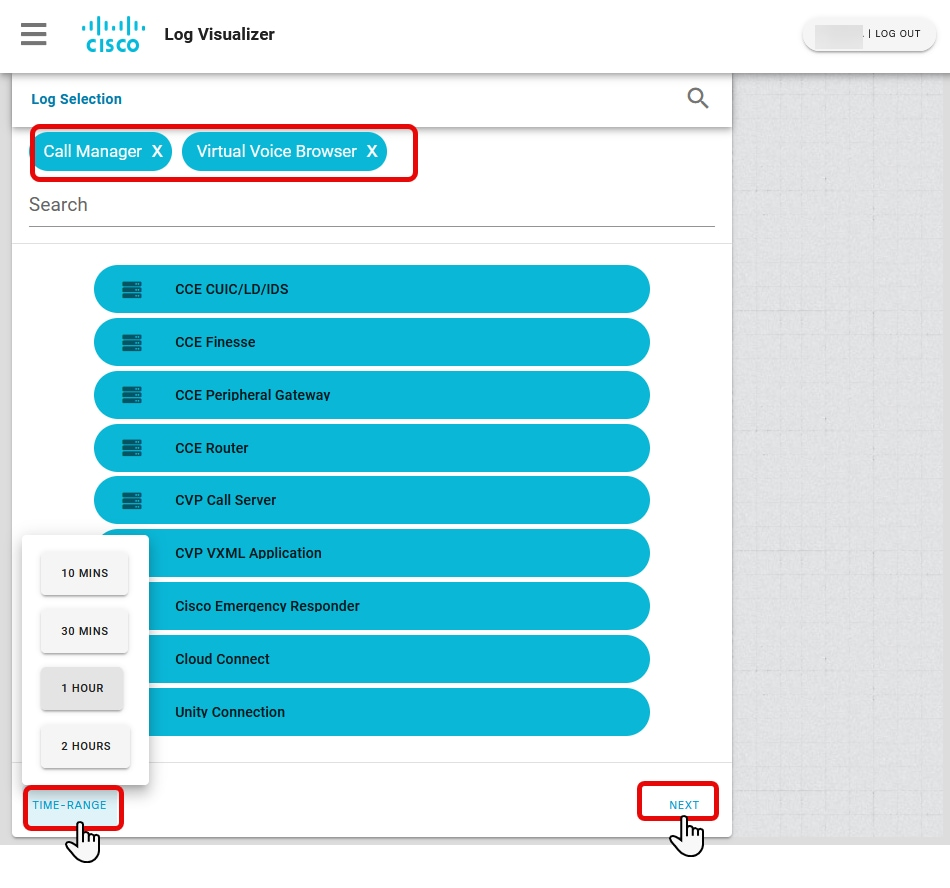Screen dimensions: 950x888
Task: Select the Log Selection tab
Action: point(76,98)
